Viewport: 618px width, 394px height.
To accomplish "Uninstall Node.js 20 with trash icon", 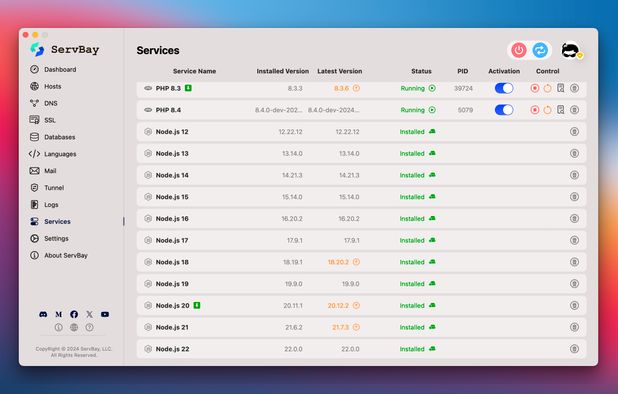I will [x=575, y=305].
